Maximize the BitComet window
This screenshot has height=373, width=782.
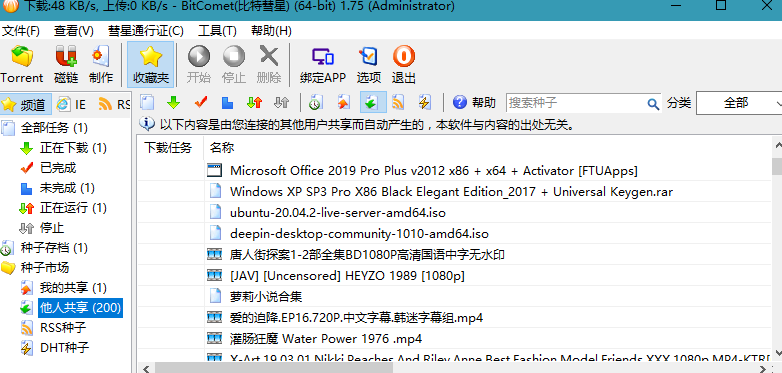pos(721,6)
